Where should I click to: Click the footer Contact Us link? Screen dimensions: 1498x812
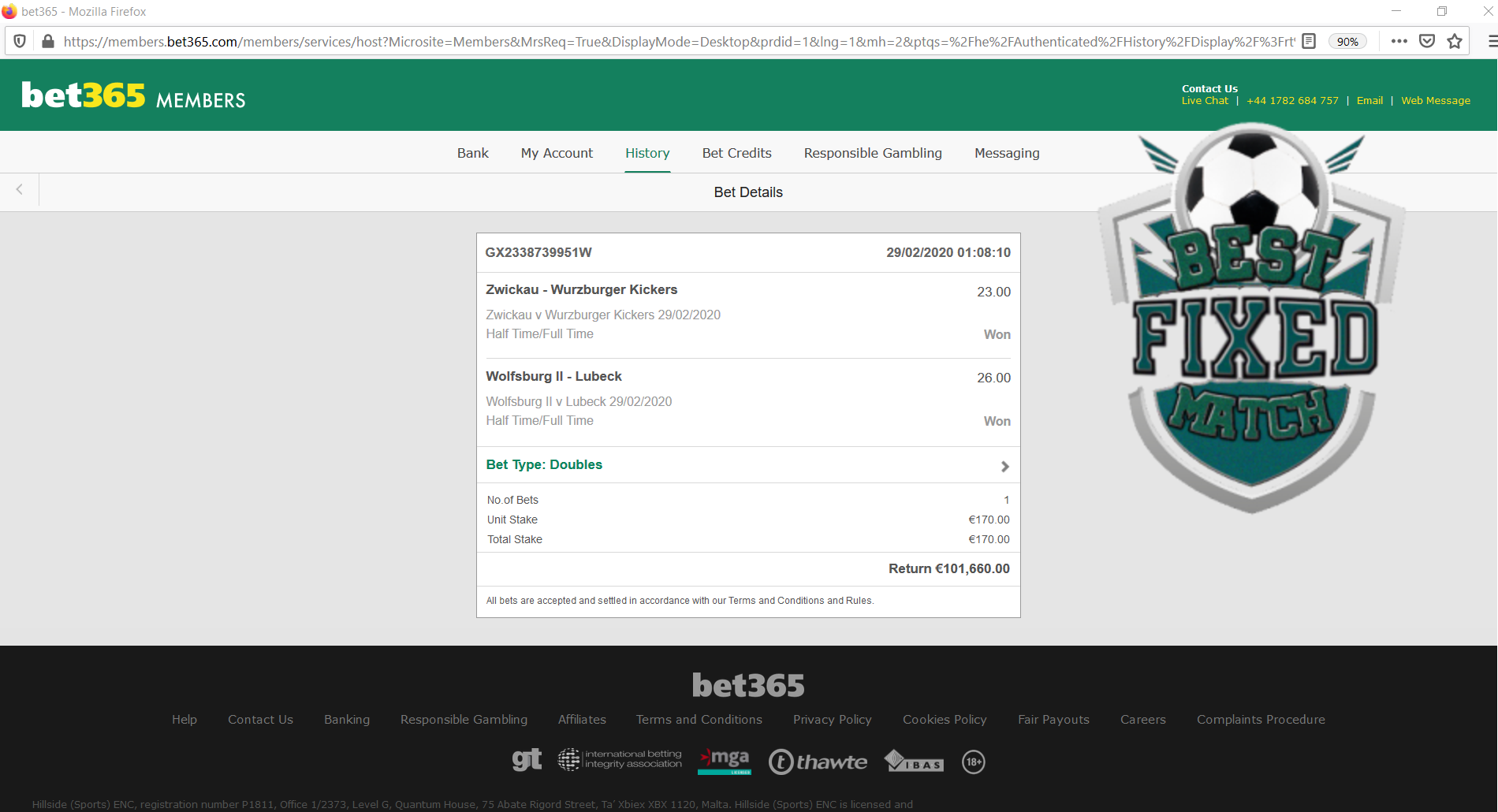coord(260,720)
